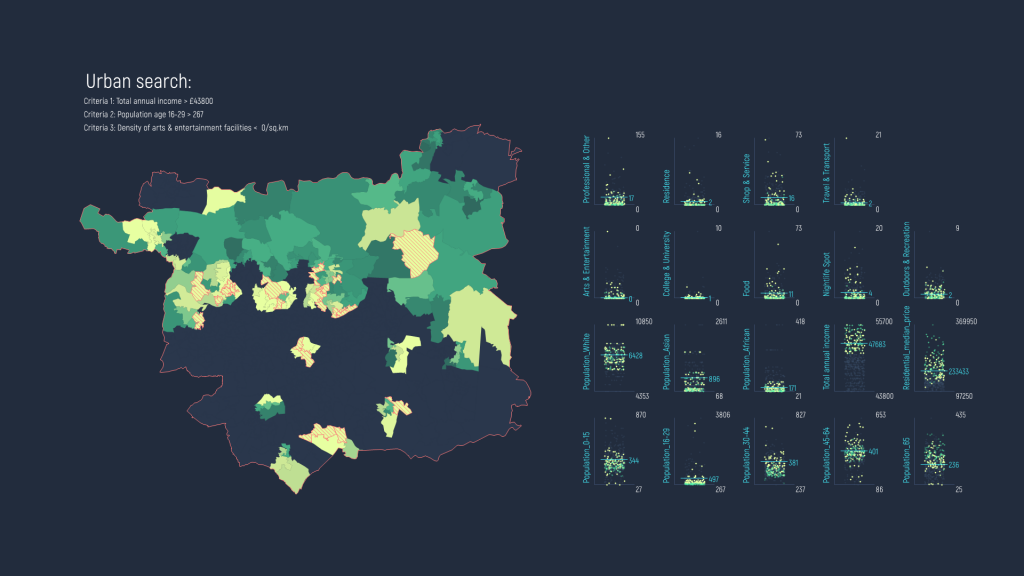Click Criteria 1 total annual income text
The width and height of the screenshot is (1024, 576).
coord(152,100)
